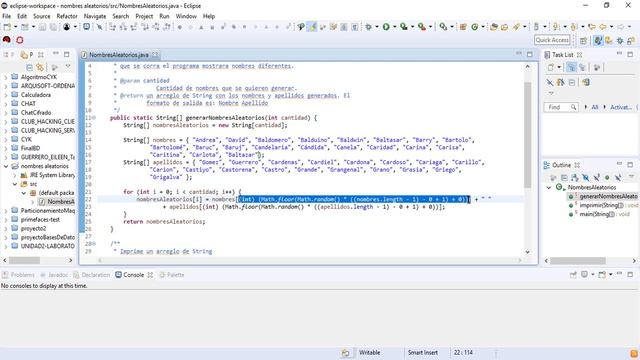The image size is (640, 360).
Task: Toggle Hide Fields in Outline toolbar
Action: point(586,178)
